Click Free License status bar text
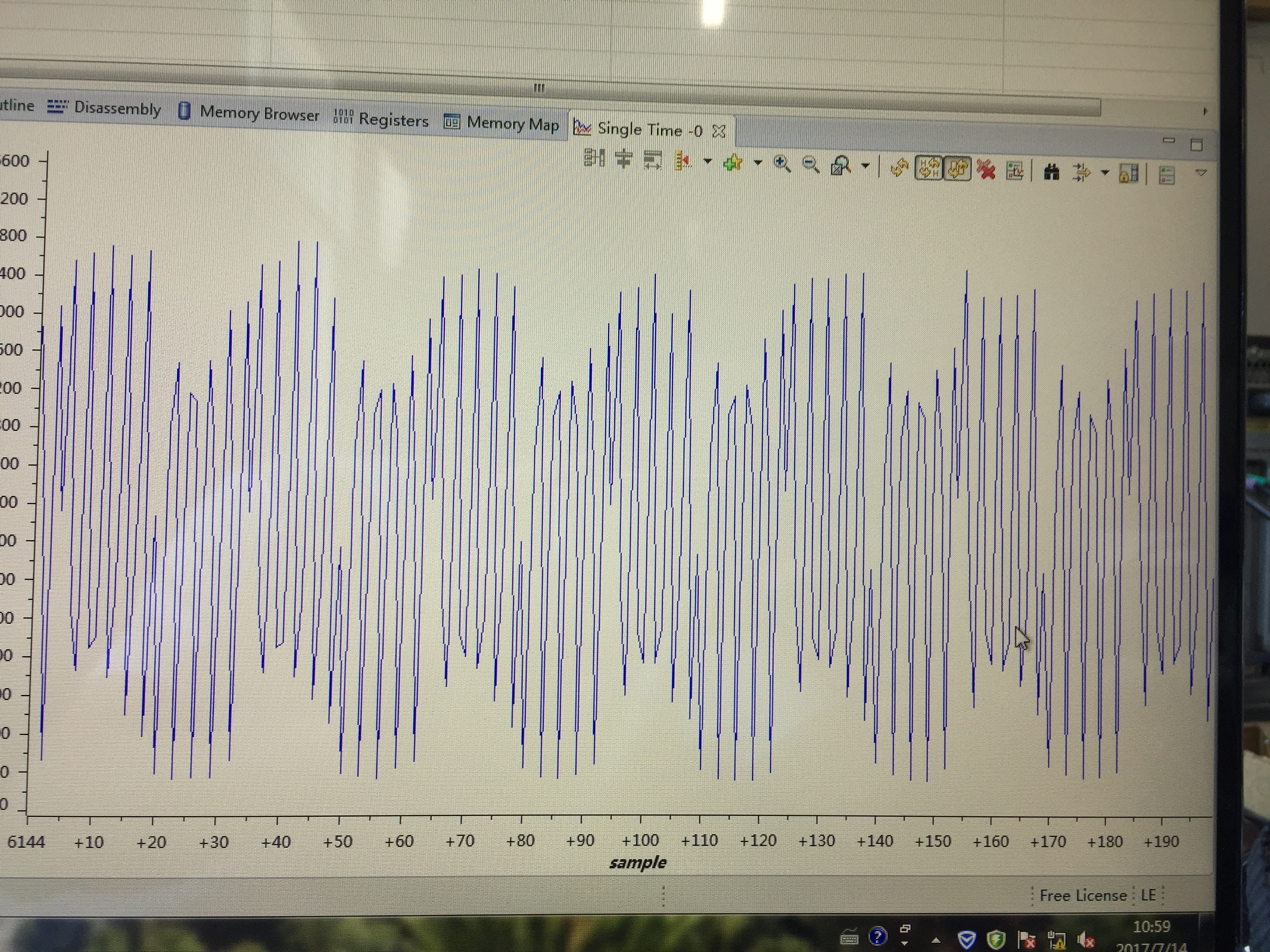The height and width of the screenshot is (952, 1270). coord(1083,895)
